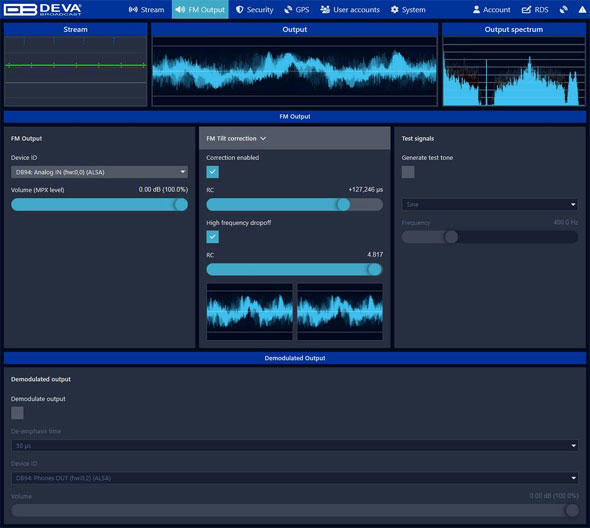Click the Output spectrum display
Image resolution: width=590 pixels, height=528 pixels.
514,71
